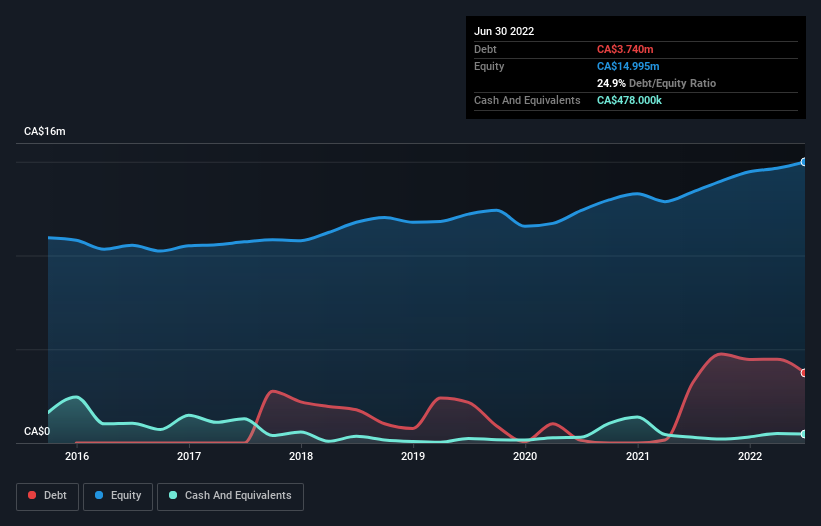Click Cash And Equivalents label in tooltip
This screenshot has width=821, height=526.
coord(527,100)
